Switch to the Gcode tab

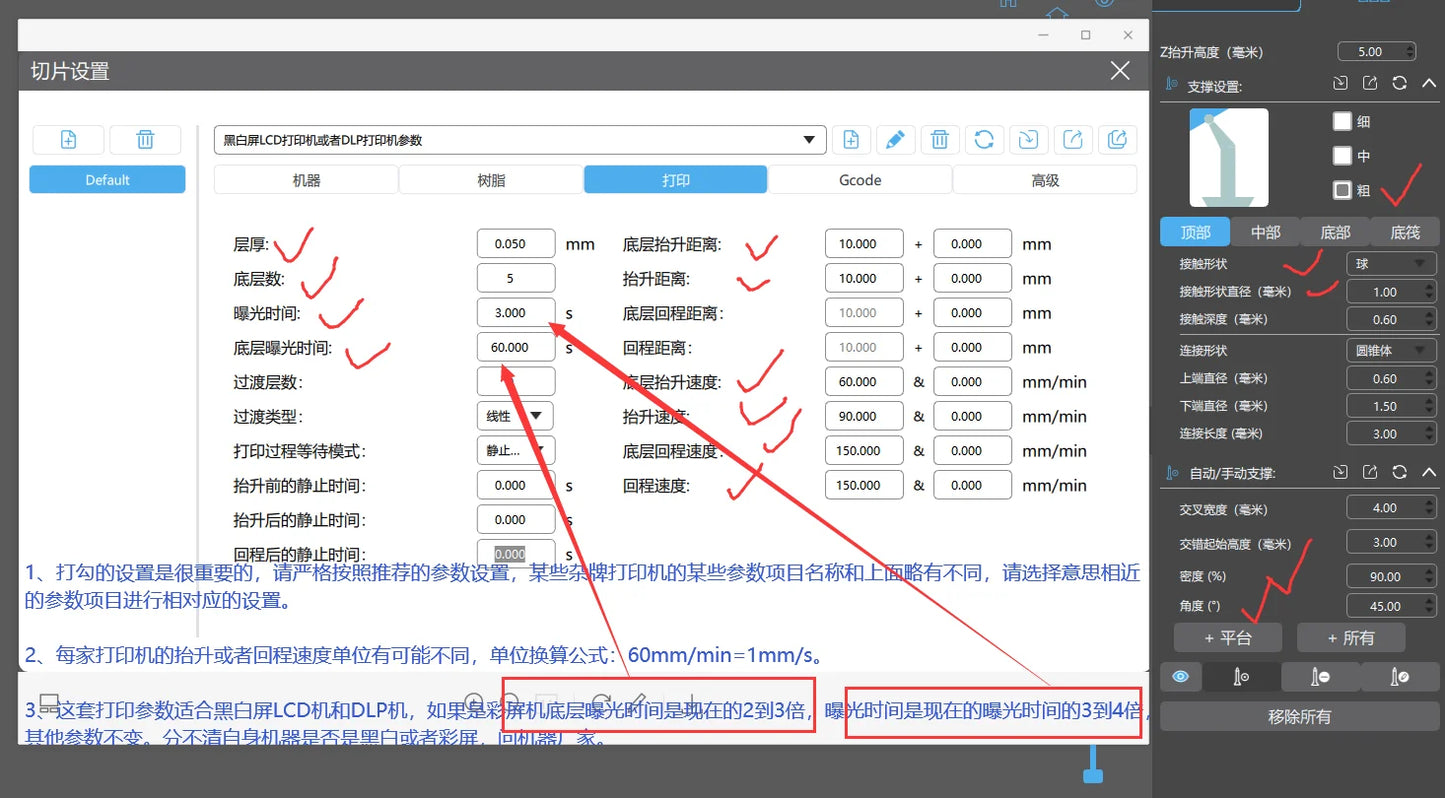[860, 179]
